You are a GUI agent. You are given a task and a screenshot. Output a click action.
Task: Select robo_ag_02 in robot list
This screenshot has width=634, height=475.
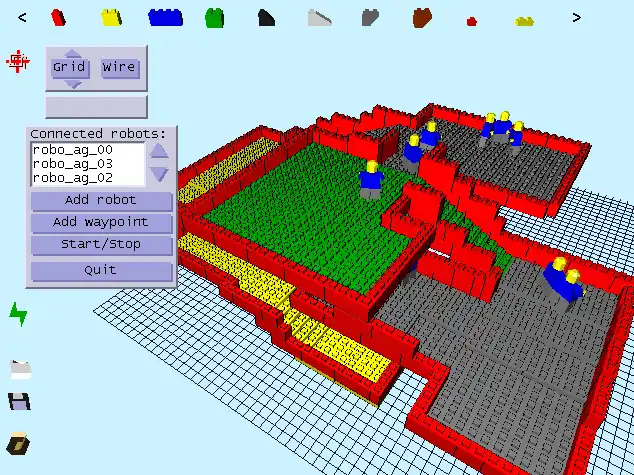(x=72, y=177)
